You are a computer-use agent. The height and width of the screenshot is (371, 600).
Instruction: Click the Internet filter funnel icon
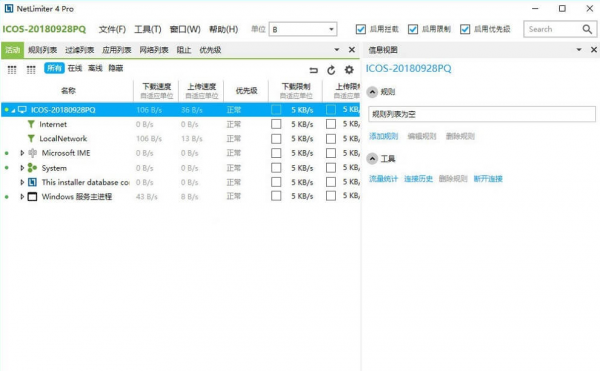[x=31, y=124]
